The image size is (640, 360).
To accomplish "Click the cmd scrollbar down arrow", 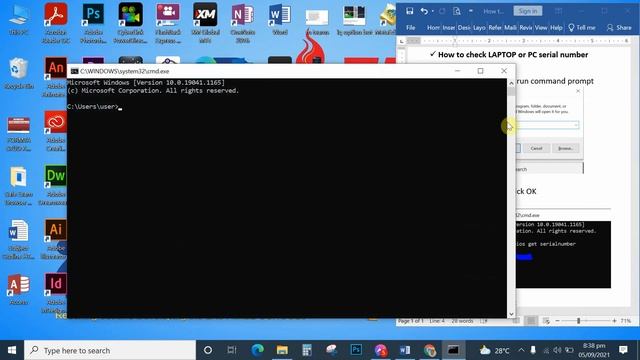I will click(x=511, y=314).
